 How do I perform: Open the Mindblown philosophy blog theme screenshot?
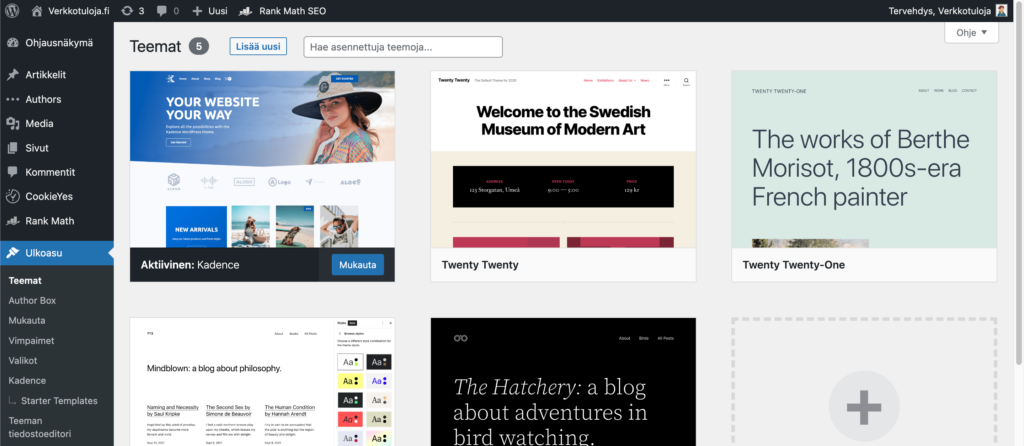coord(263,382)
